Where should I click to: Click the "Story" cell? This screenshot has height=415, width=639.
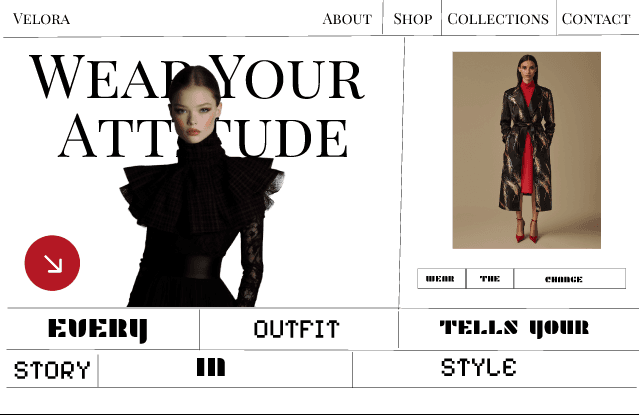[52, 370]
